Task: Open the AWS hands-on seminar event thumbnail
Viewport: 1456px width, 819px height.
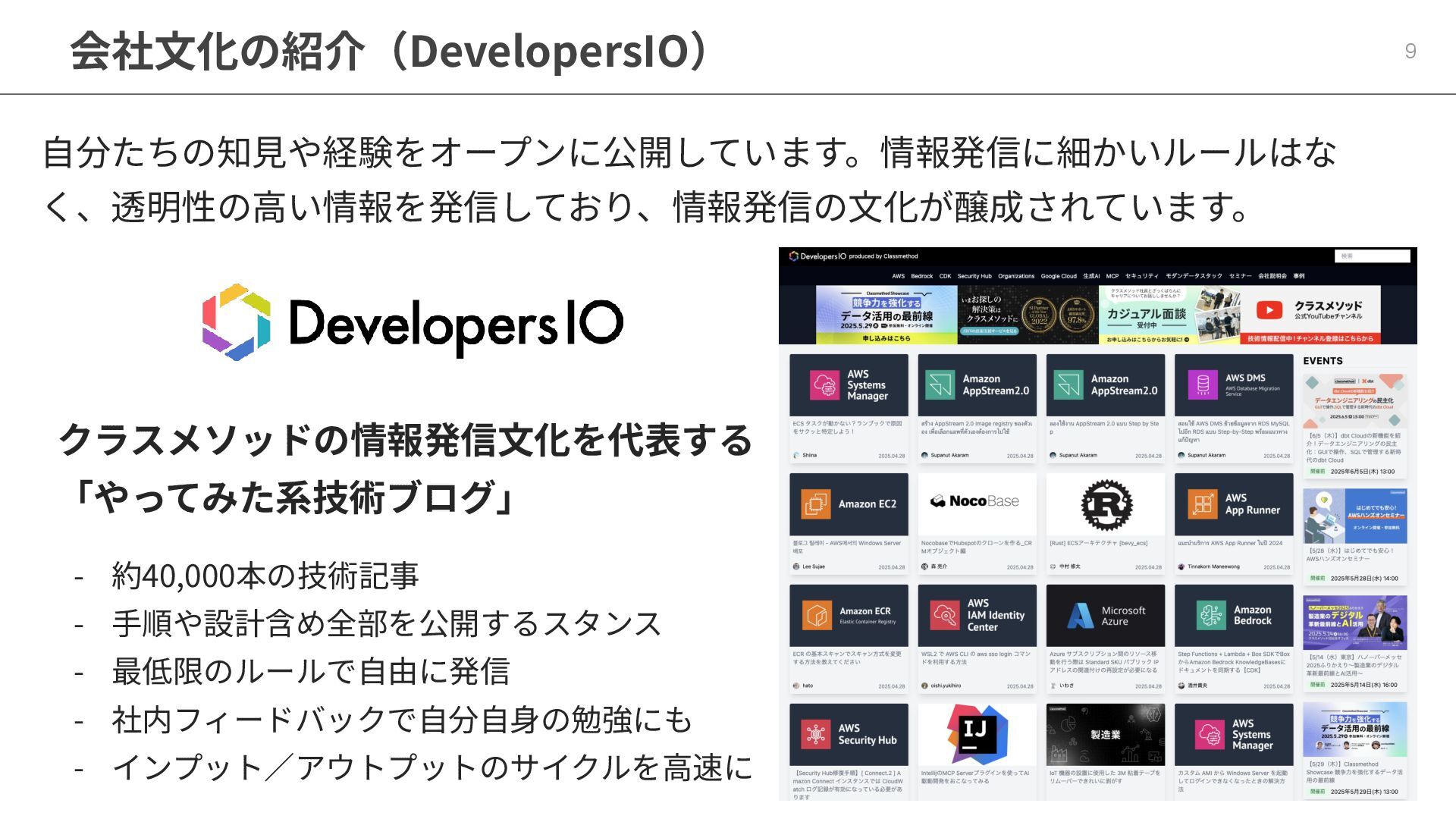Action: (x=1354, y=516)
